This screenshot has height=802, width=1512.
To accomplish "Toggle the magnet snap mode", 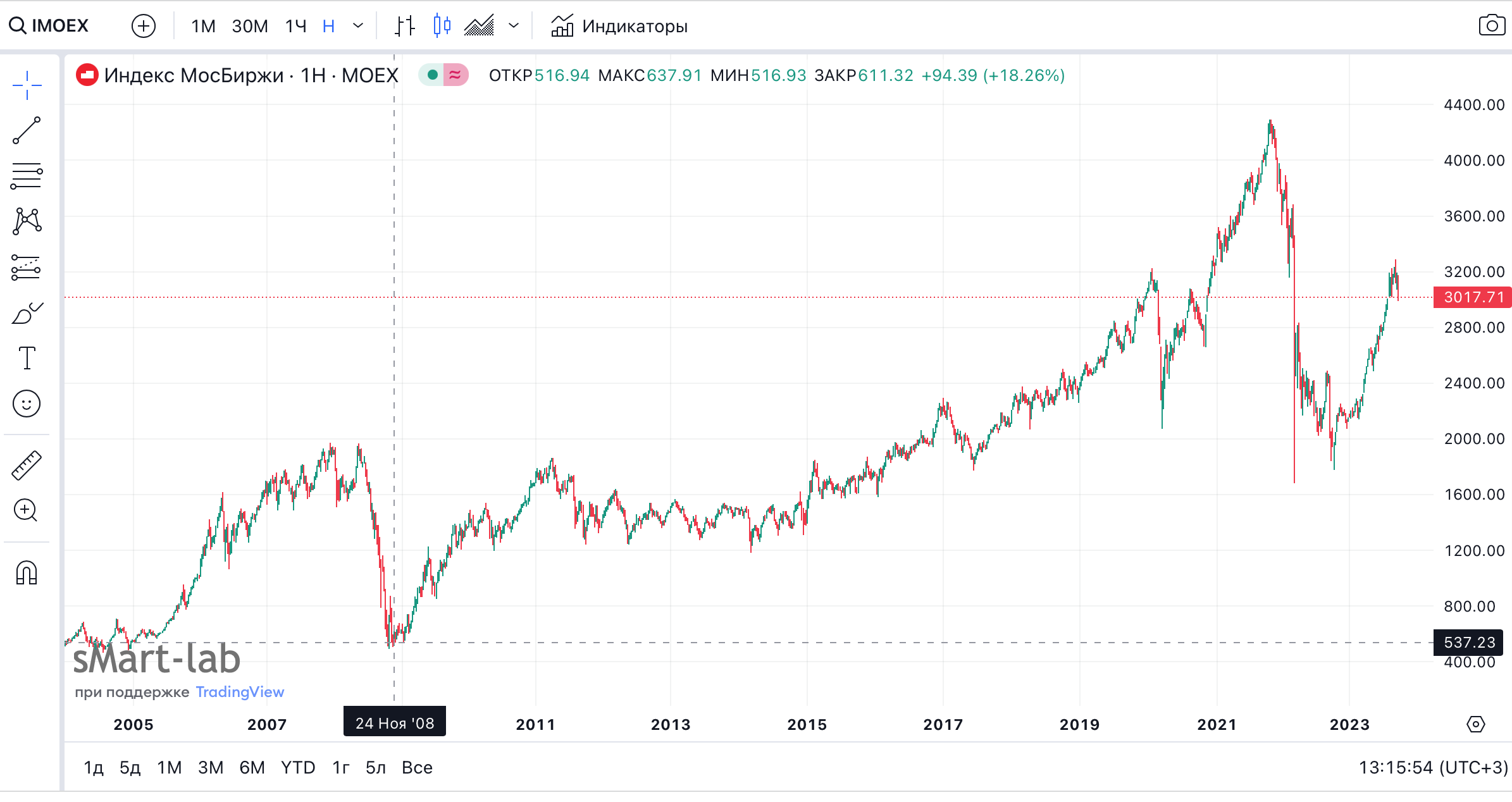I will 27,573.
